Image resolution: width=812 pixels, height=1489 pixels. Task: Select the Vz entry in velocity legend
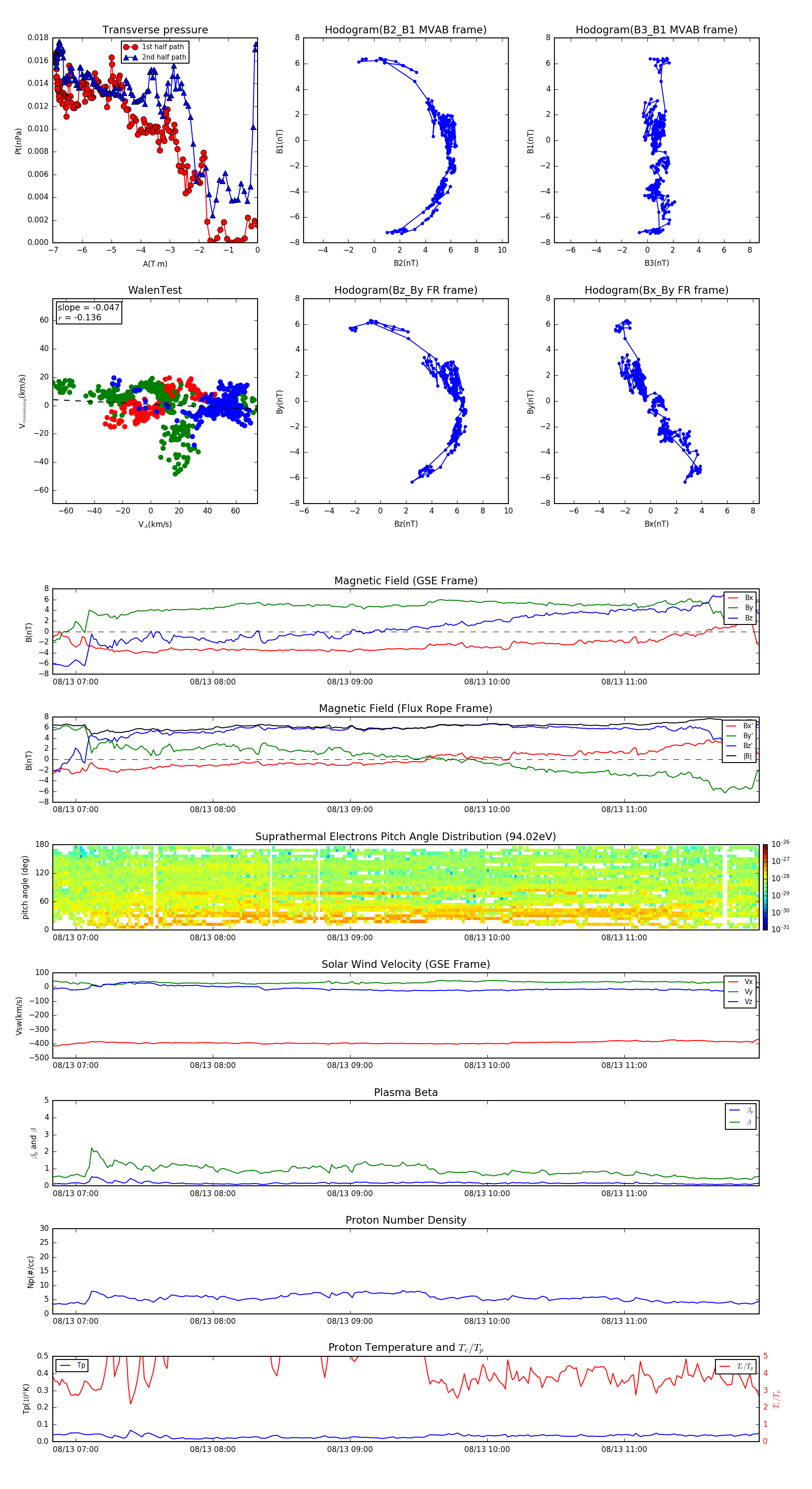740,1001
